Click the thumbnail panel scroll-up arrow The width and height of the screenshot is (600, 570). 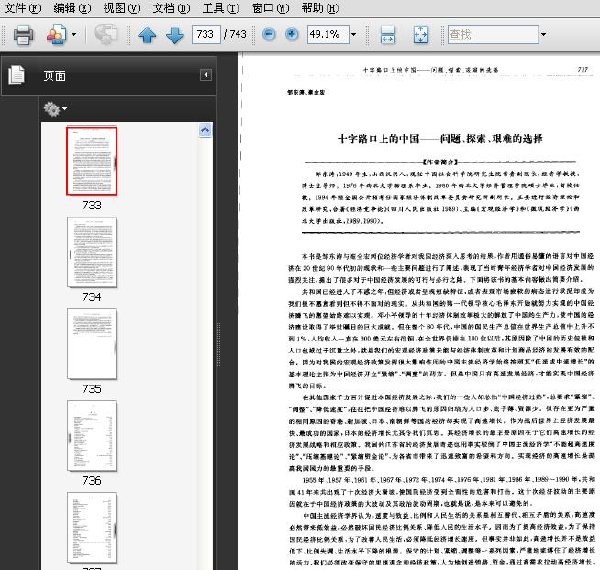[x=205, y=130]
